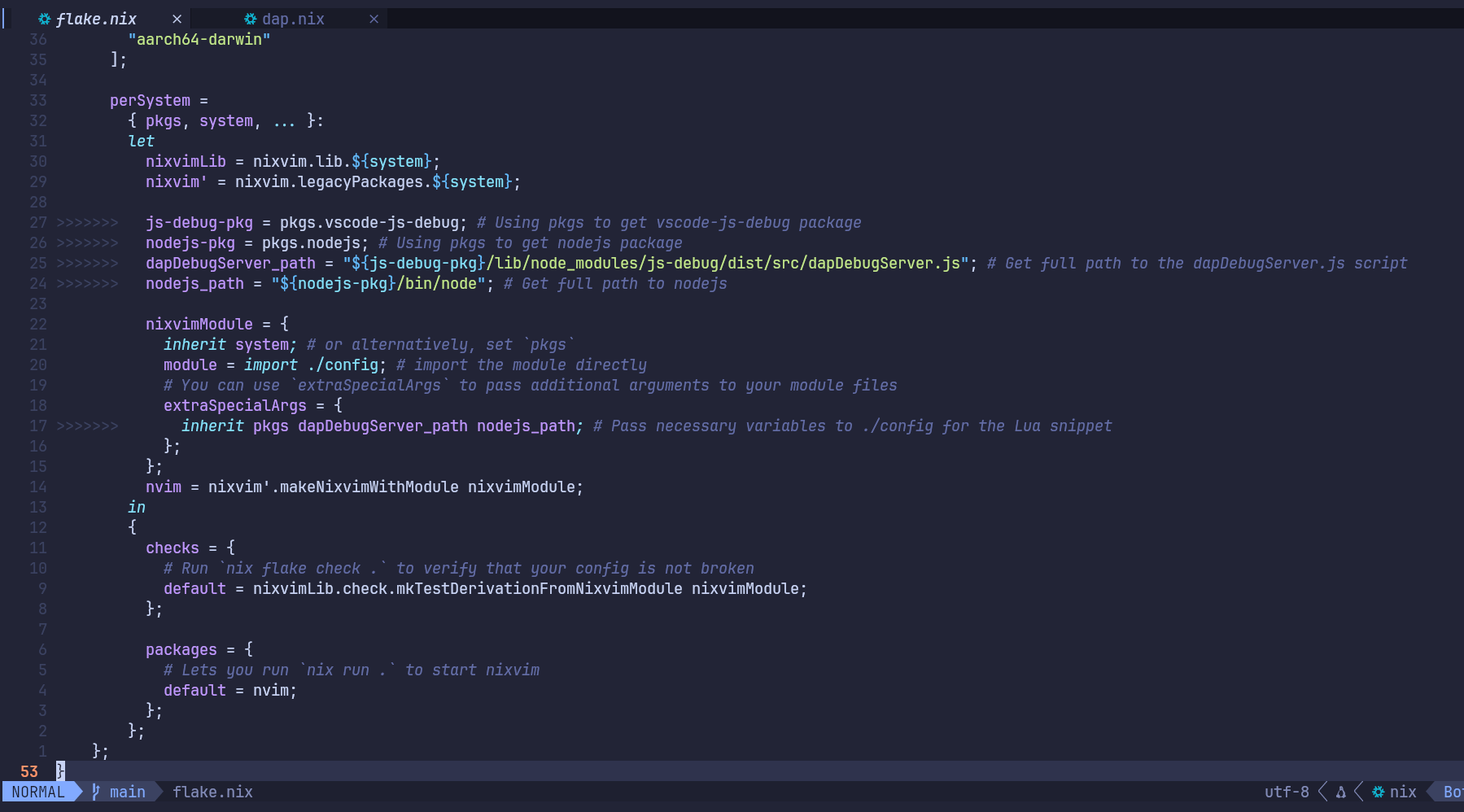Click the nix gear icon on dap.nix tab
This screenshot has height=812, width=1464.
[251, 19]
